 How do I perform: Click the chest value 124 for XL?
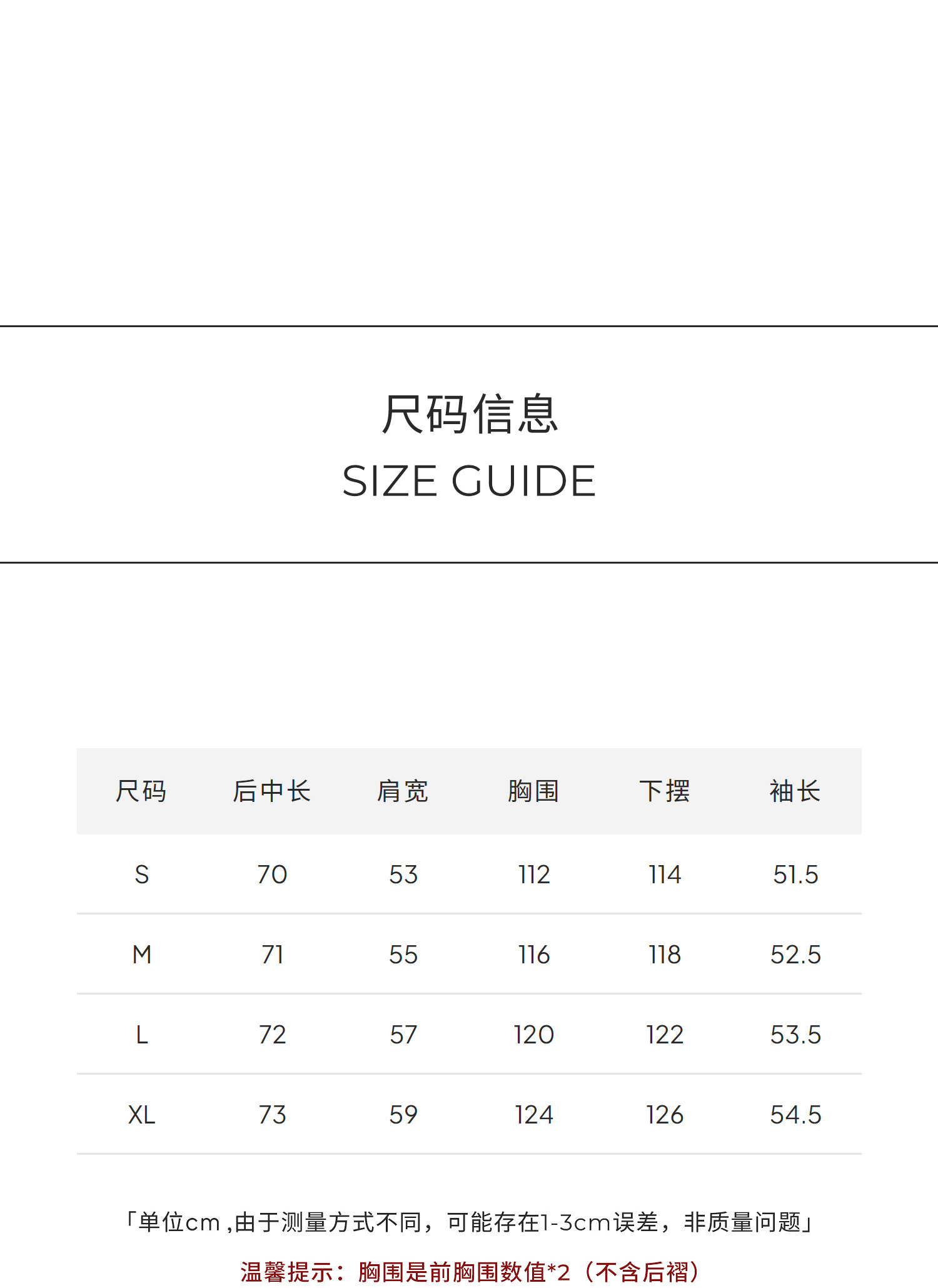coord(533,1115)
